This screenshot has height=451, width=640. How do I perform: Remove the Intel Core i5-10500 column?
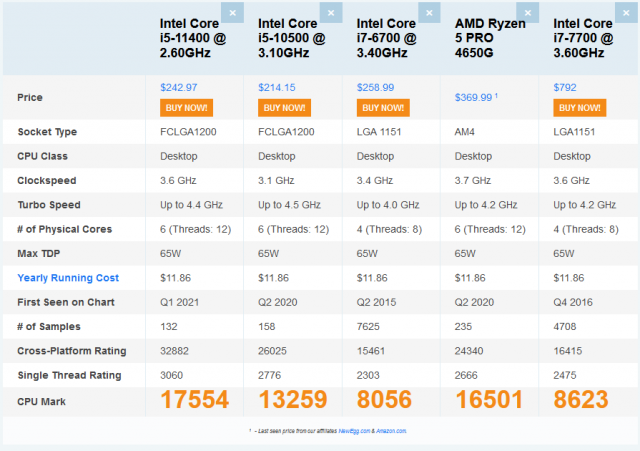(331, 13)
